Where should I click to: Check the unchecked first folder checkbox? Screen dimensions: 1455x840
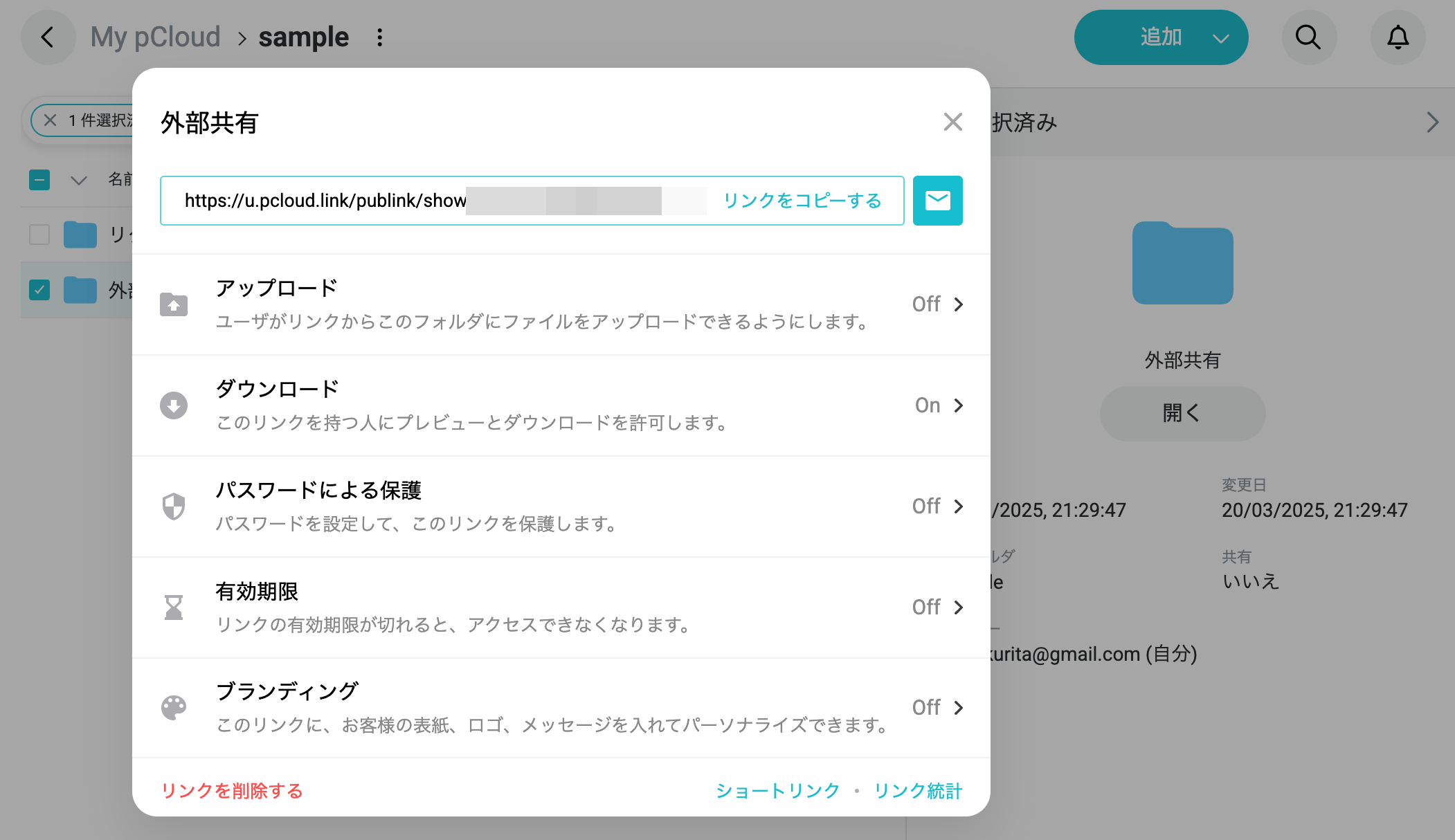[39, 235]
